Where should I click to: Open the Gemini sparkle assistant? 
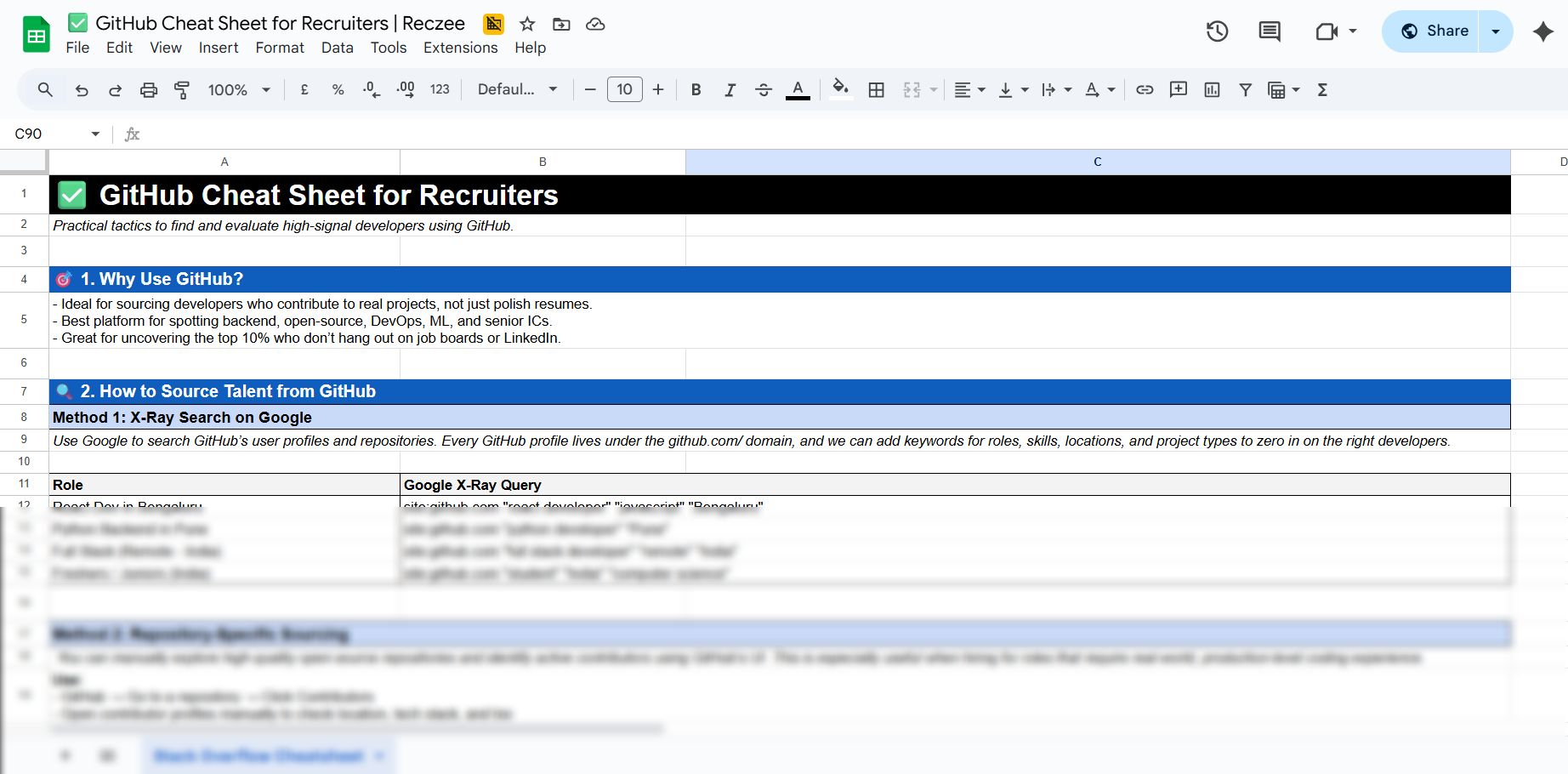point(1542,31)
